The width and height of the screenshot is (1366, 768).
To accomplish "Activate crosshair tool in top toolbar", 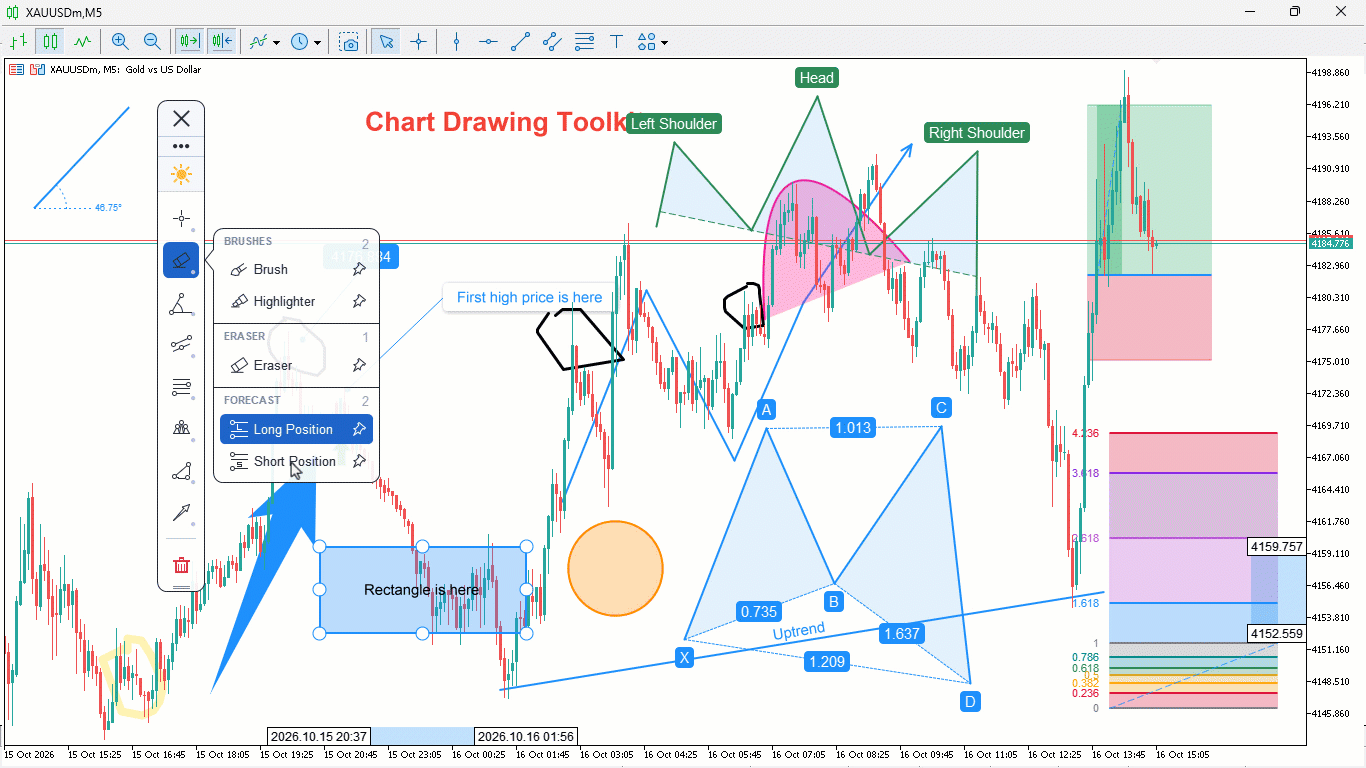I will 418,42.
